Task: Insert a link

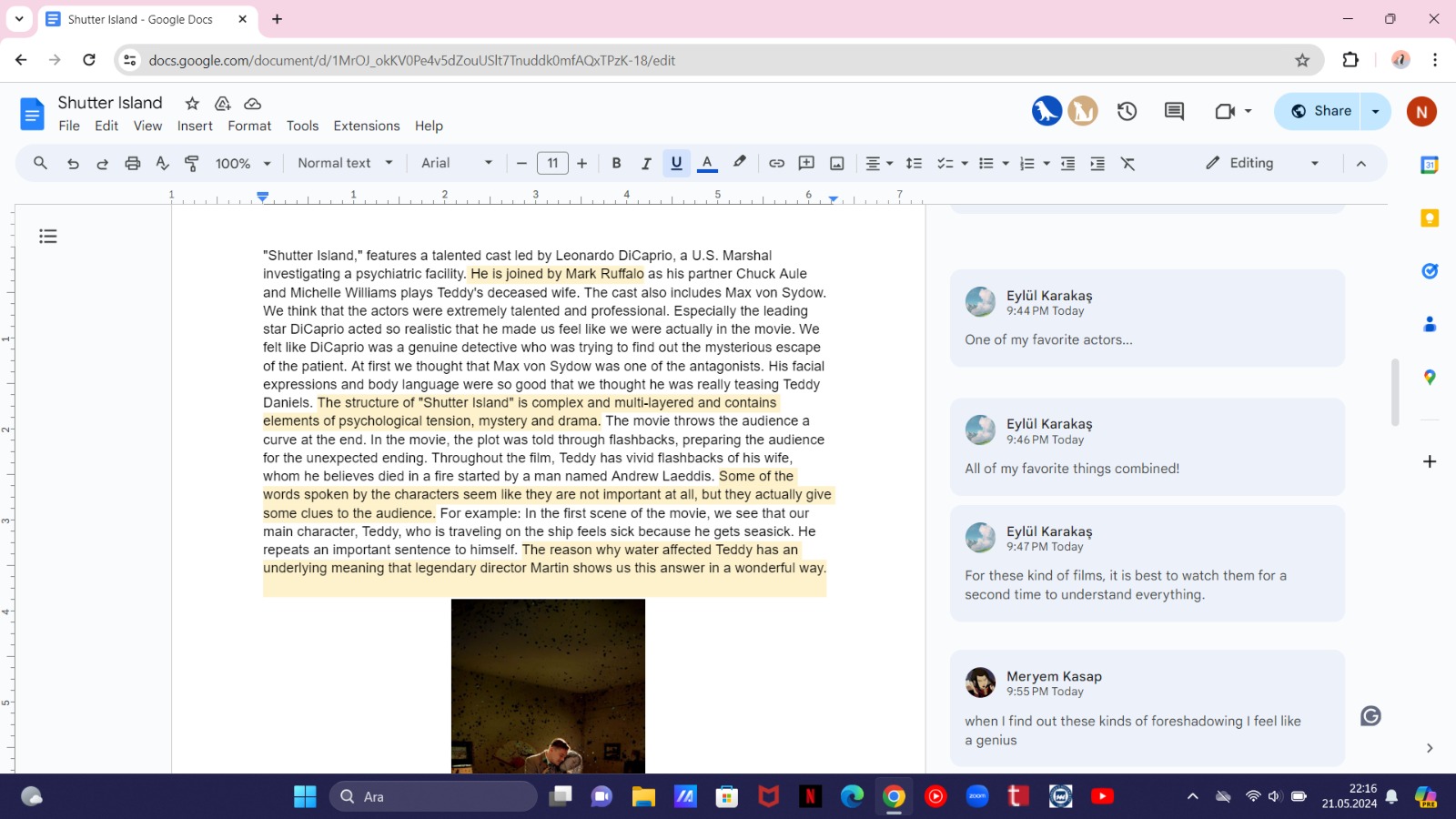Action: coord(776,164)
